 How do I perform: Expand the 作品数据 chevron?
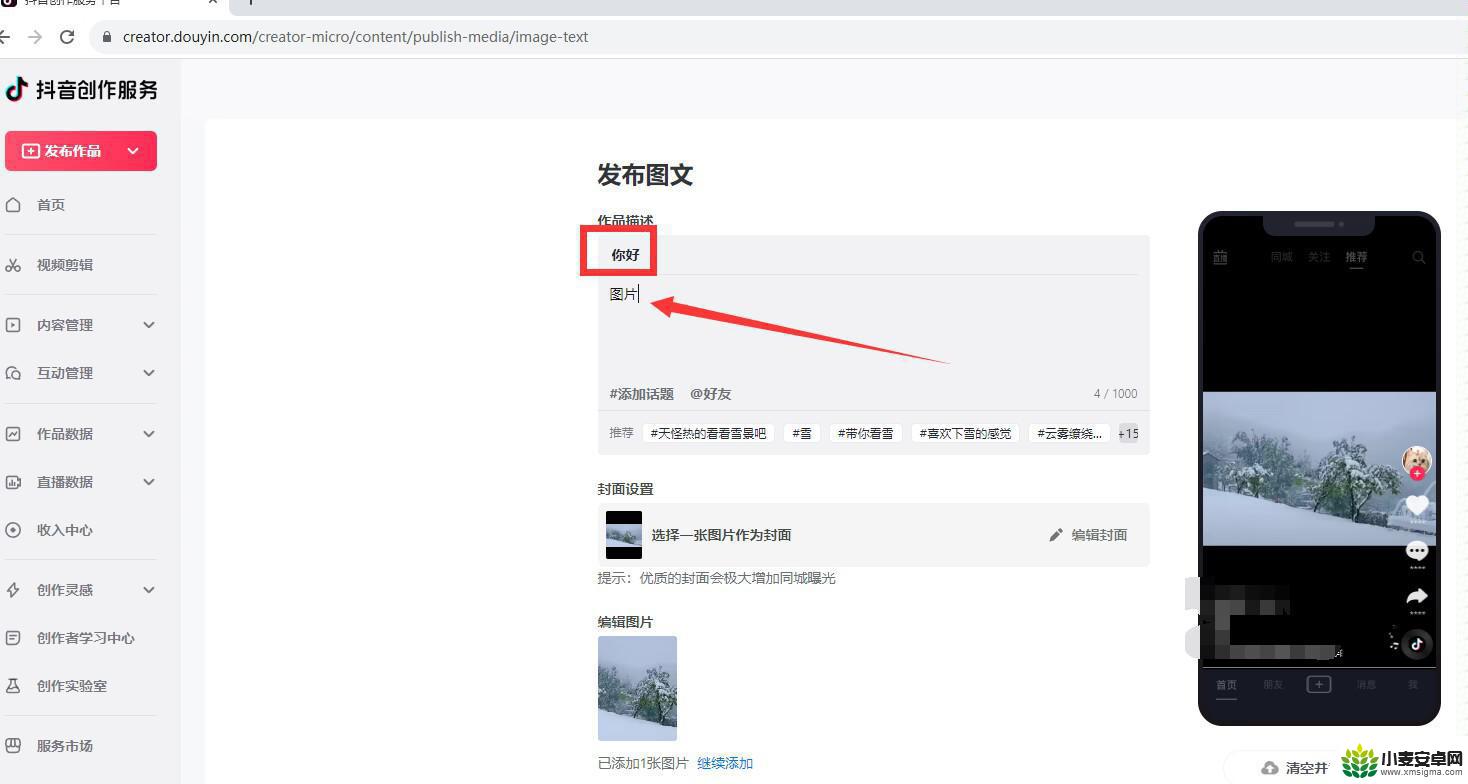(x=149, y=434)
